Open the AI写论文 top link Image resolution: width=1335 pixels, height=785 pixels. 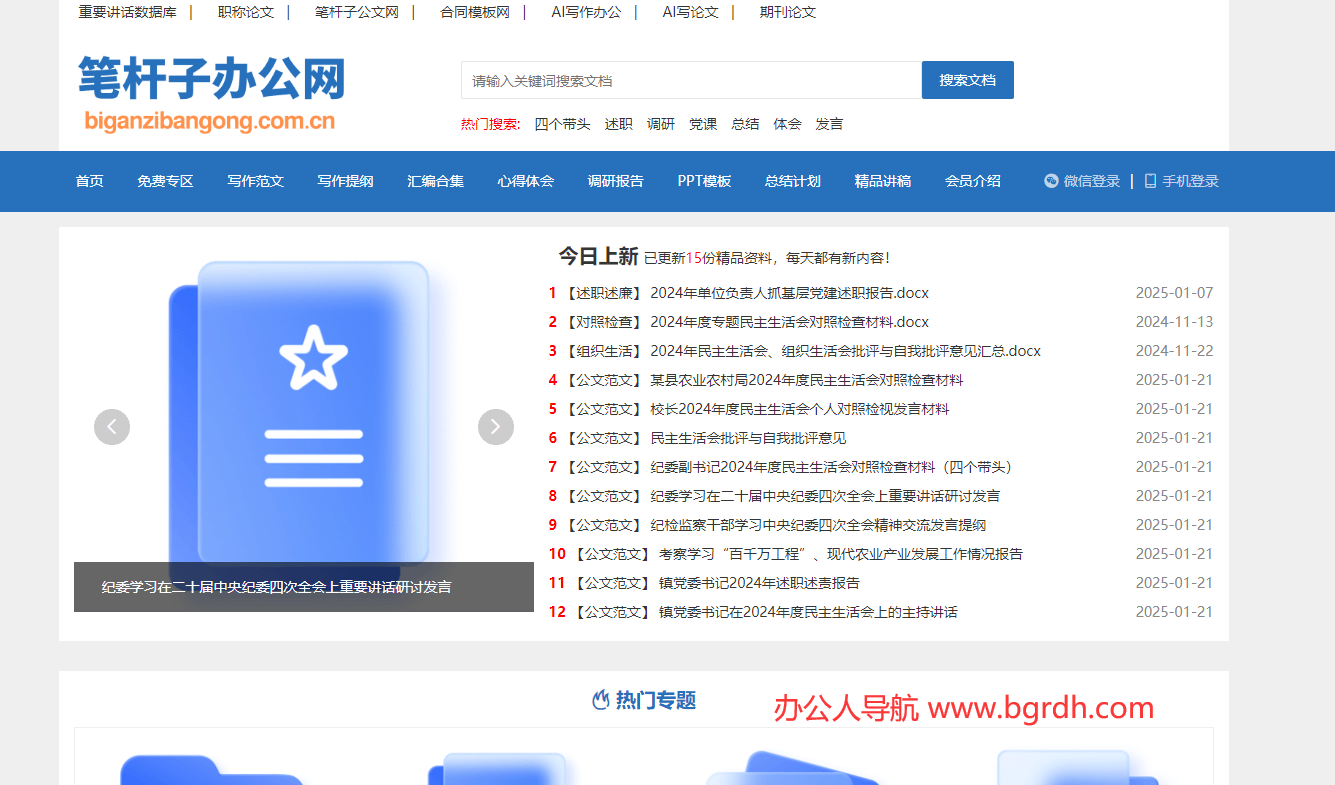pos(688,12)
